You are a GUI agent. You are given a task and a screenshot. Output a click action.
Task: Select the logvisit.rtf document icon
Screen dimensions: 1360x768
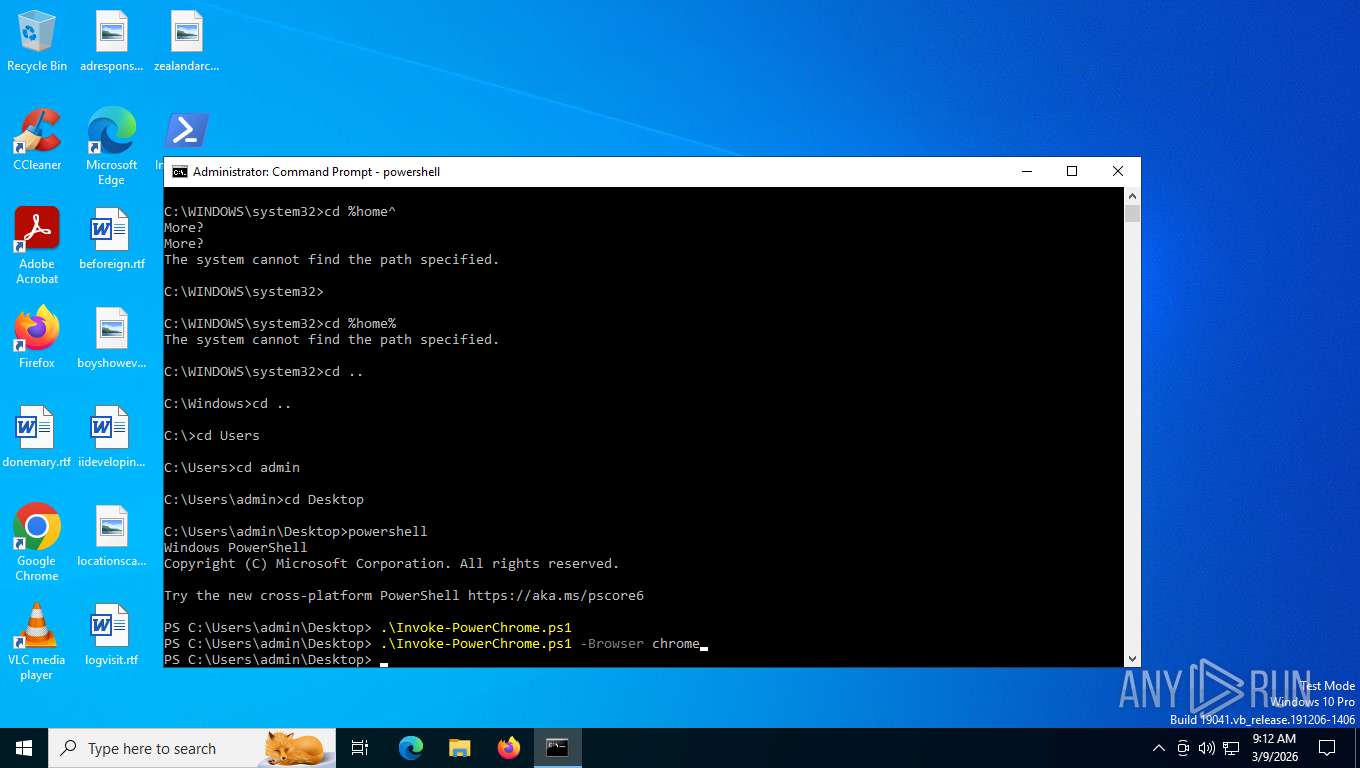[x=111, y=635]
